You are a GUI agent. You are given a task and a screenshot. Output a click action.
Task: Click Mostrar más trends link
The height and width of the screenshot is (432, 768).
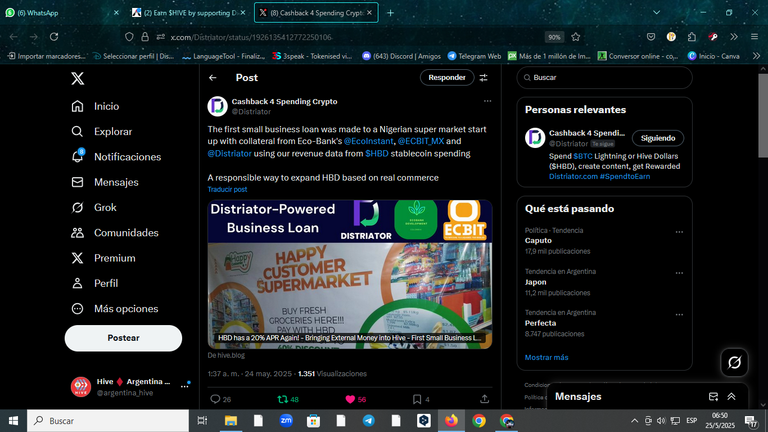click(x=547, y=358)
